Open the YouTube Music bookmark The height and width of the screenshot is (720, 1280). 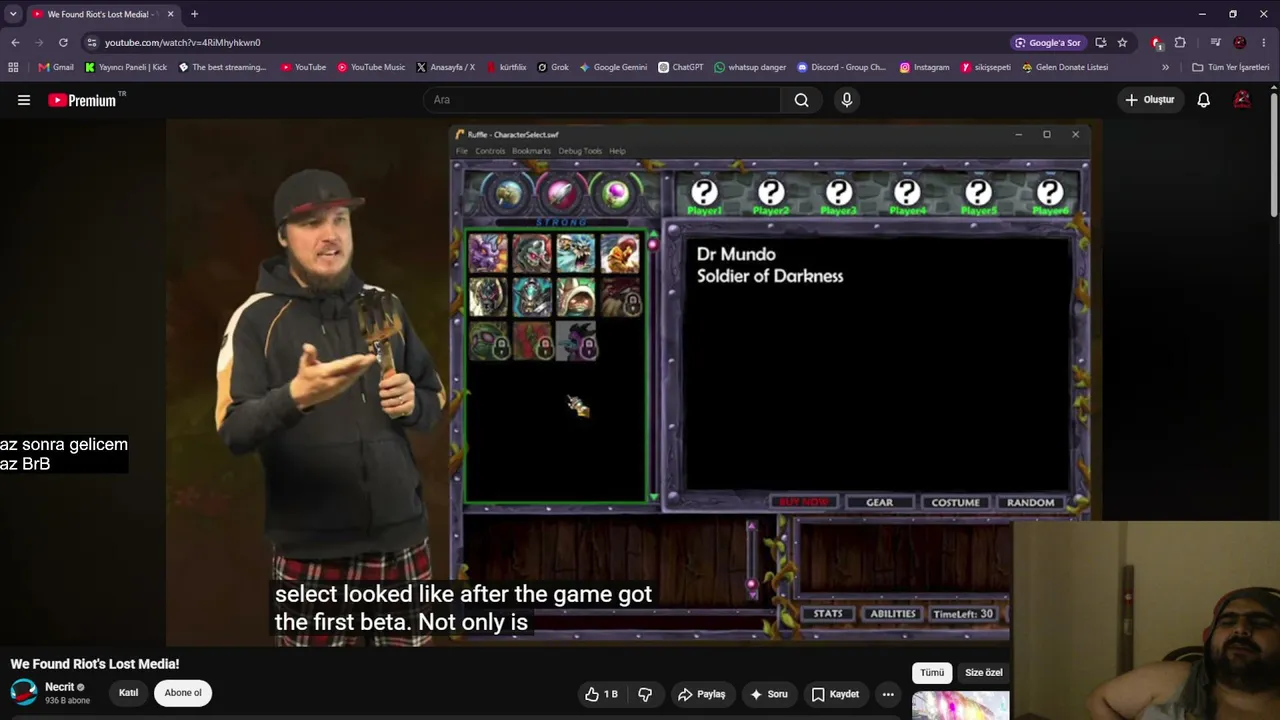pyautogui.click(x=371, y=67)
